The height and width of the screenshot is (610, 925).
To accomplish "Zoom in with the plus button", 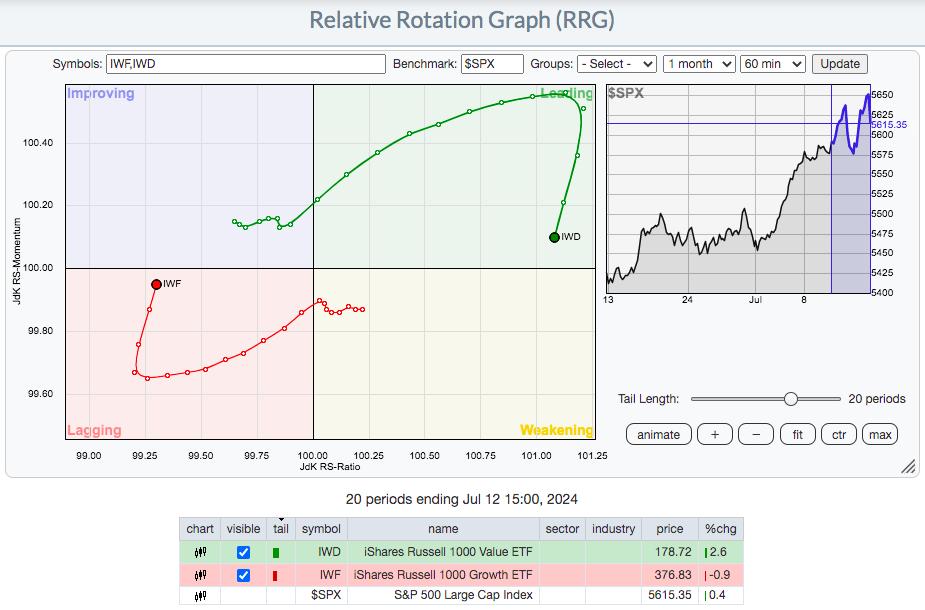I will [714, 434].
